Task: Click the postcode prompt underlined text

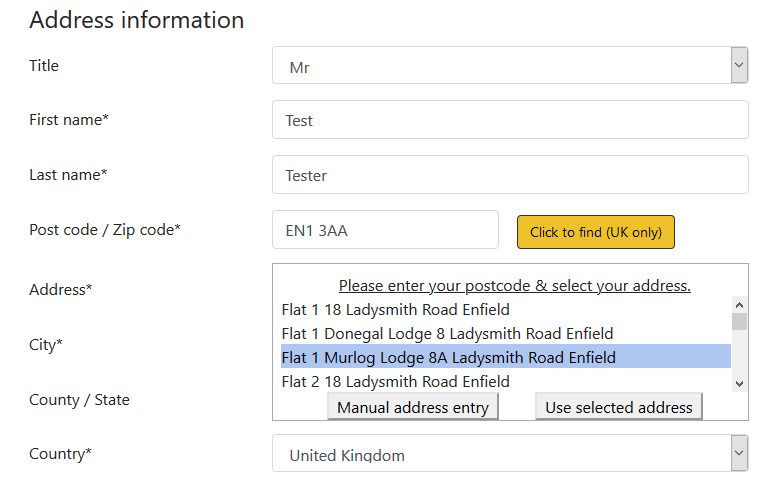Action: click(515, 286)
